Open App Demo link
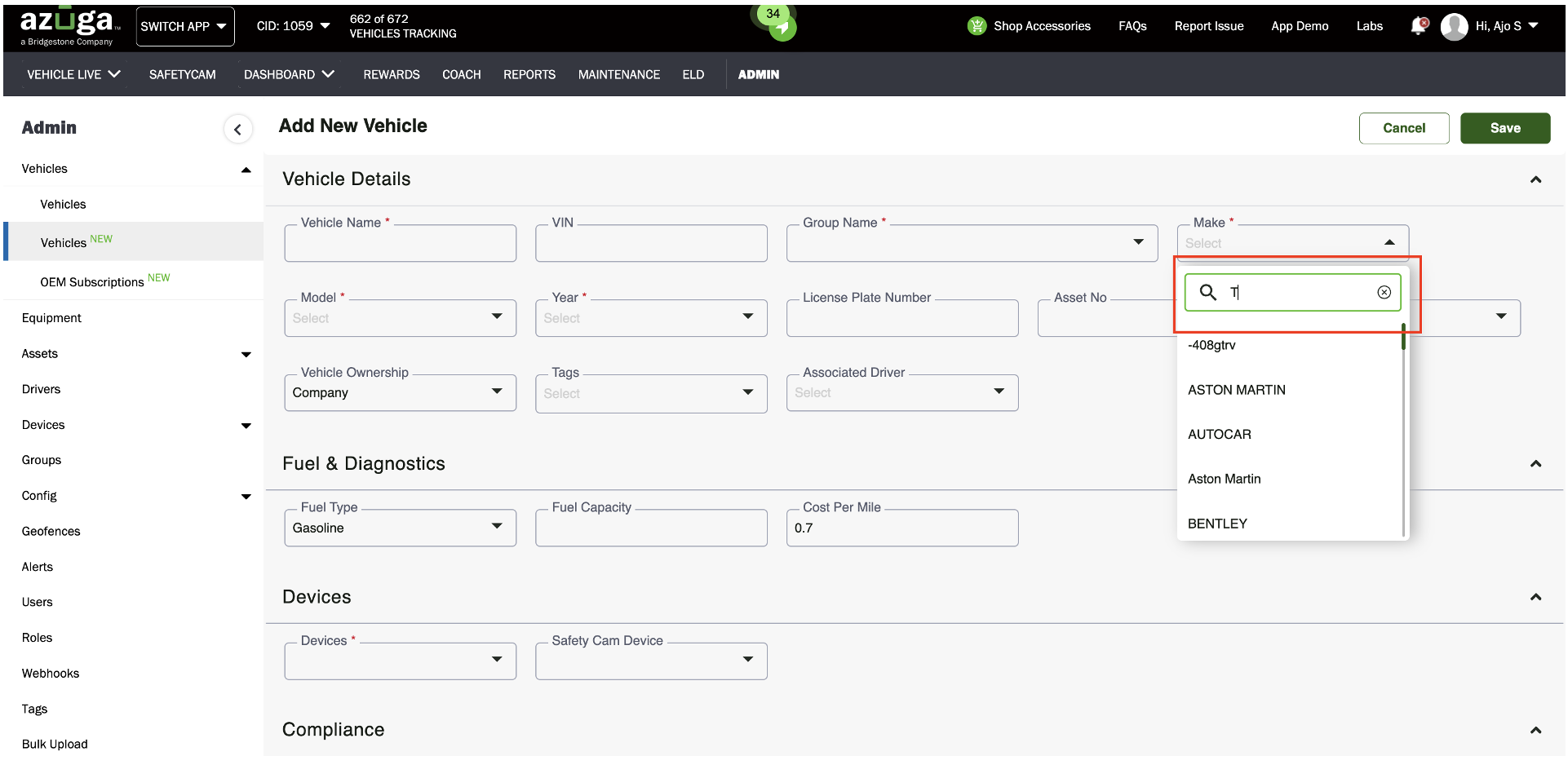Image resolution: width=1568 pixels, height=765 pixels. tap(1300, 26)
